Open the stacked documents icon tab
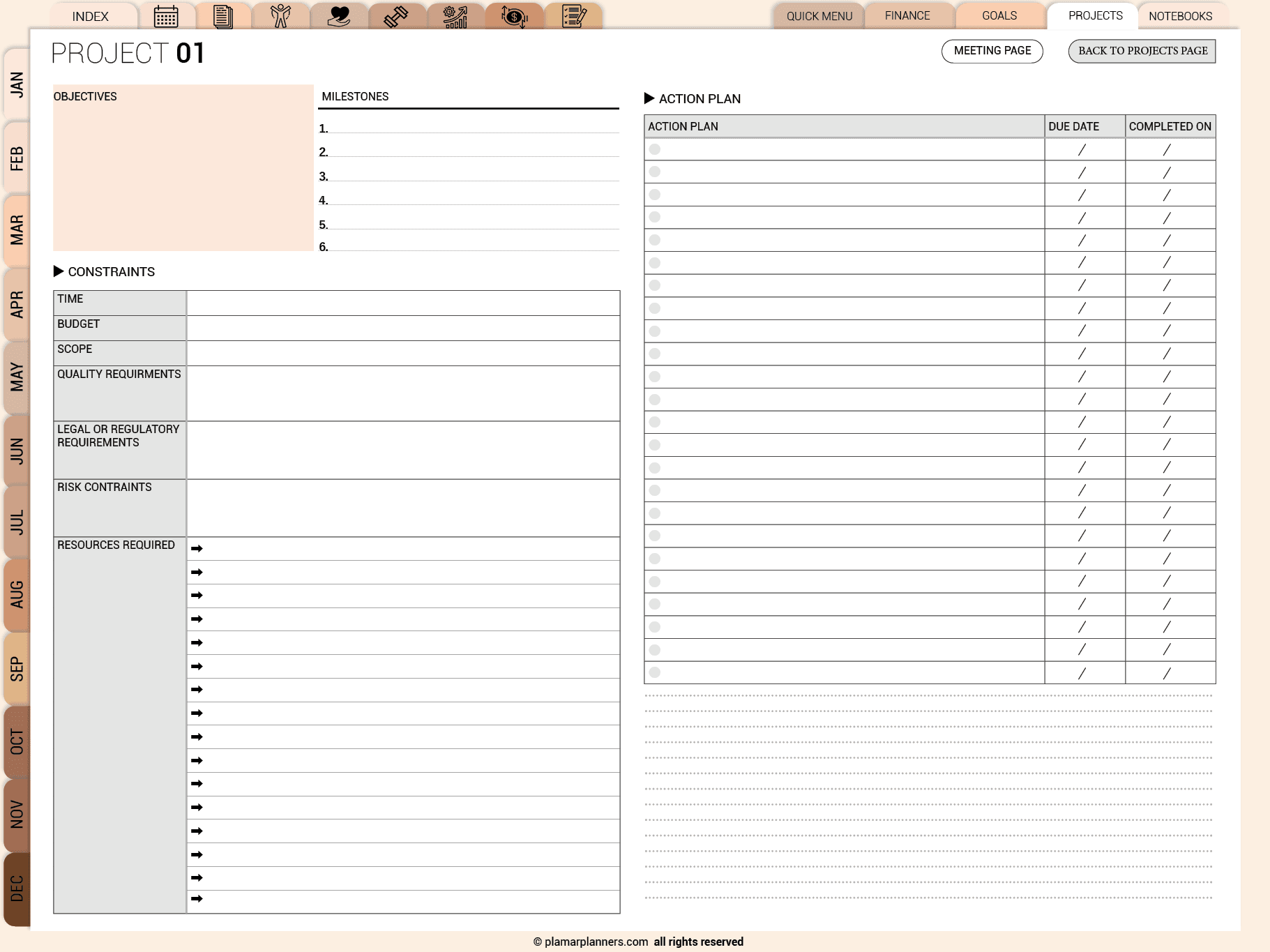Image resolution: width=1270 pixels, height=952 pixels. [x=223, y=16]
